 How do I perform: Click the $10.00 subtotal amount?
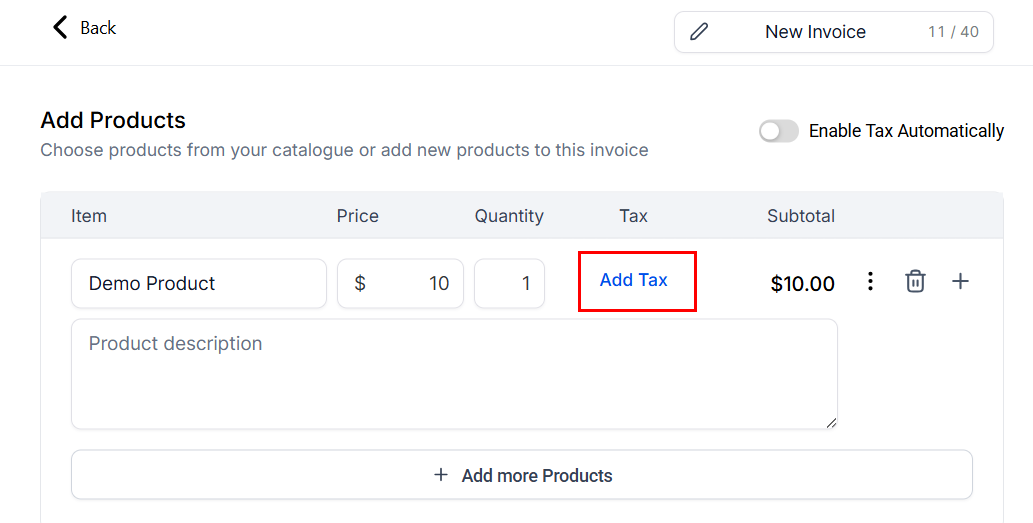tap(802, 284)
